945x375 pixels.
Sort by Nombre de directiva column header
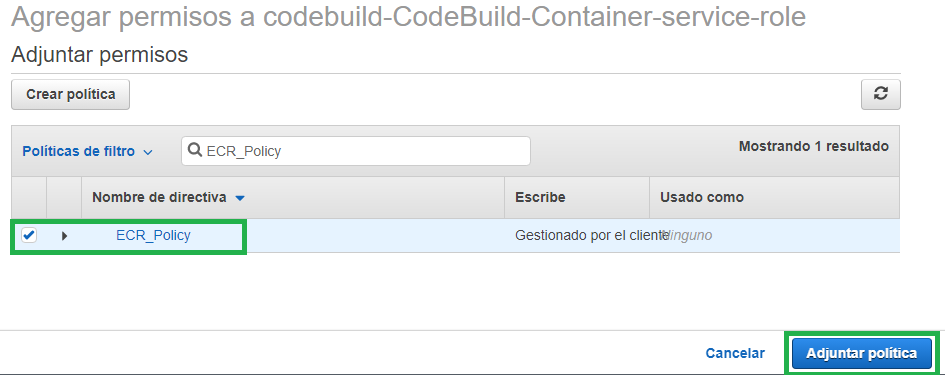click(x=159, y=197)
